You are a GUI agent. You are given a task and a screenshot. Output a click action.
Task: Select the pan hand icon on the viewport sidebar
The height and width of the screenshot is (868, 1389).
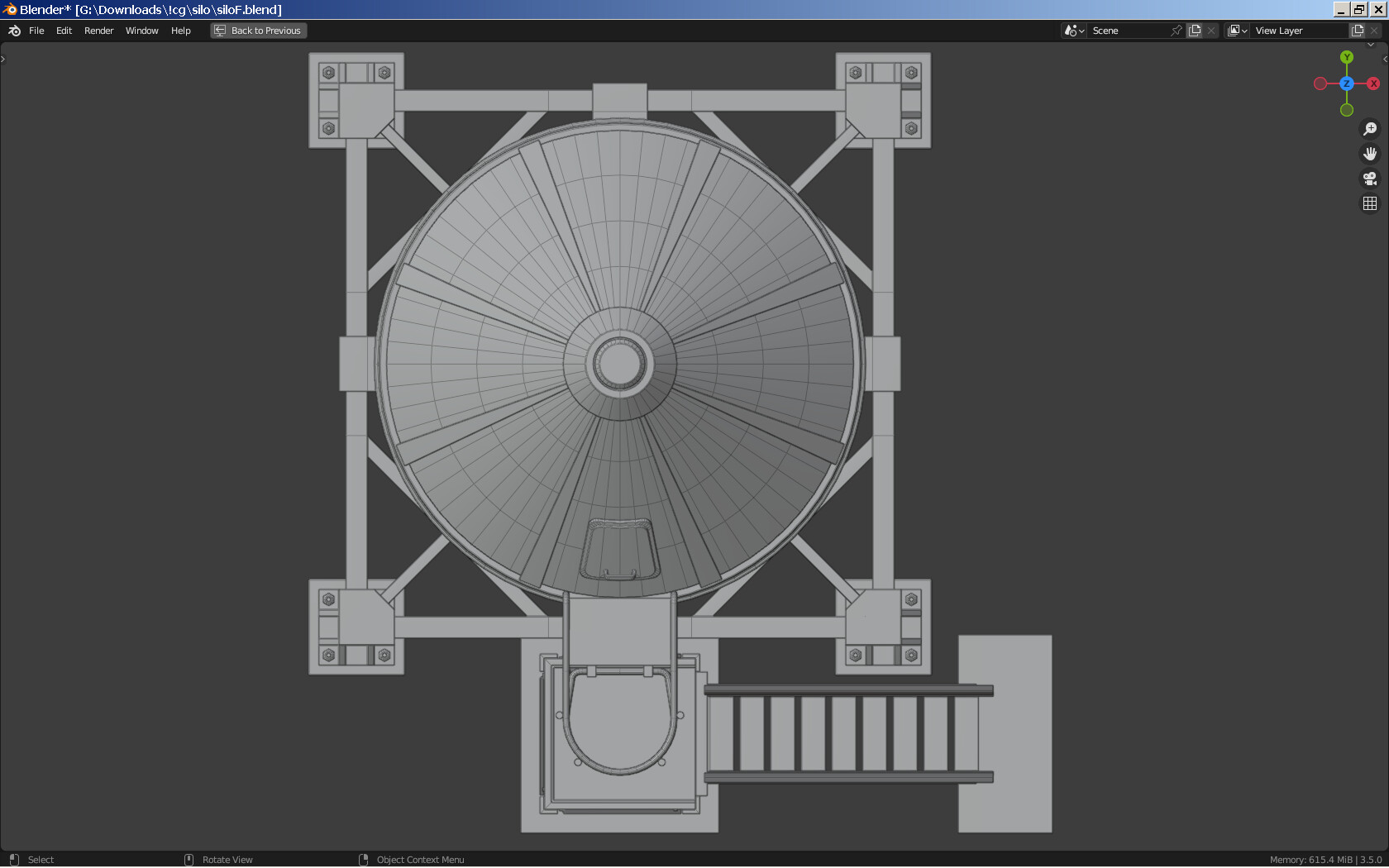click(x=1370, y=153)
